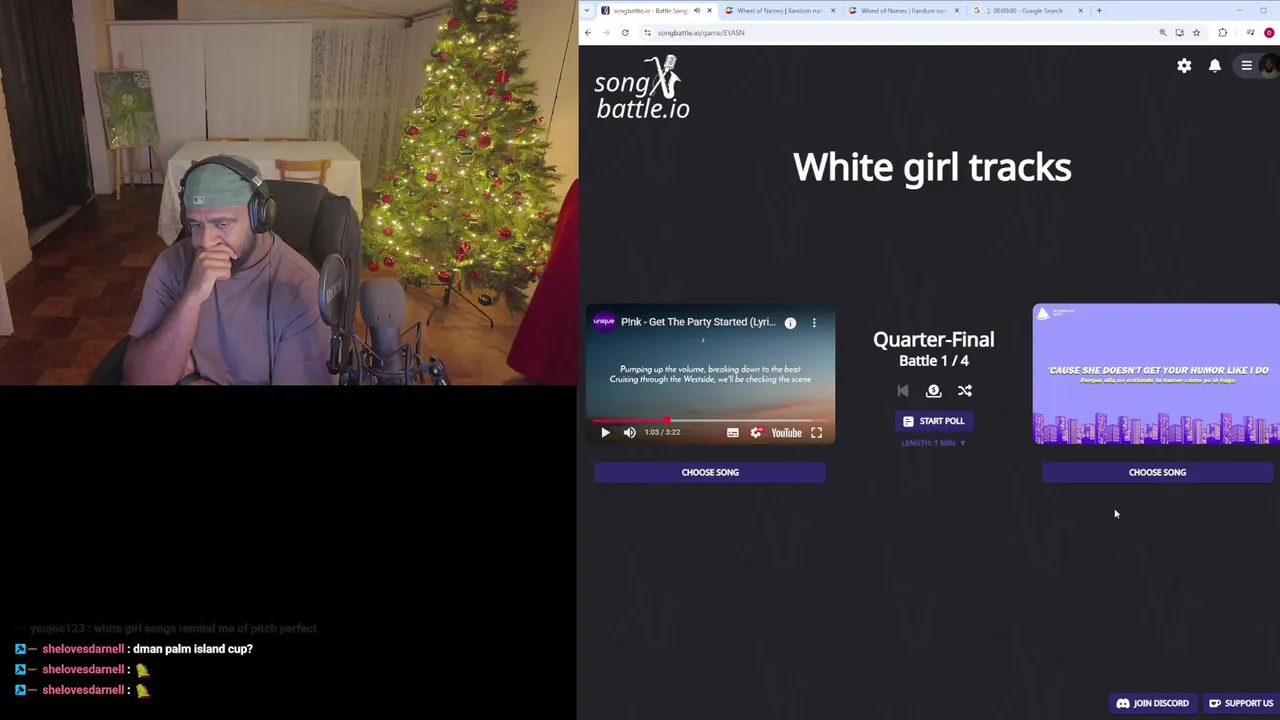Screen dimensions: 1280x720
Task: Open the YouTube player three-dot menu
Action: [814, 322]
